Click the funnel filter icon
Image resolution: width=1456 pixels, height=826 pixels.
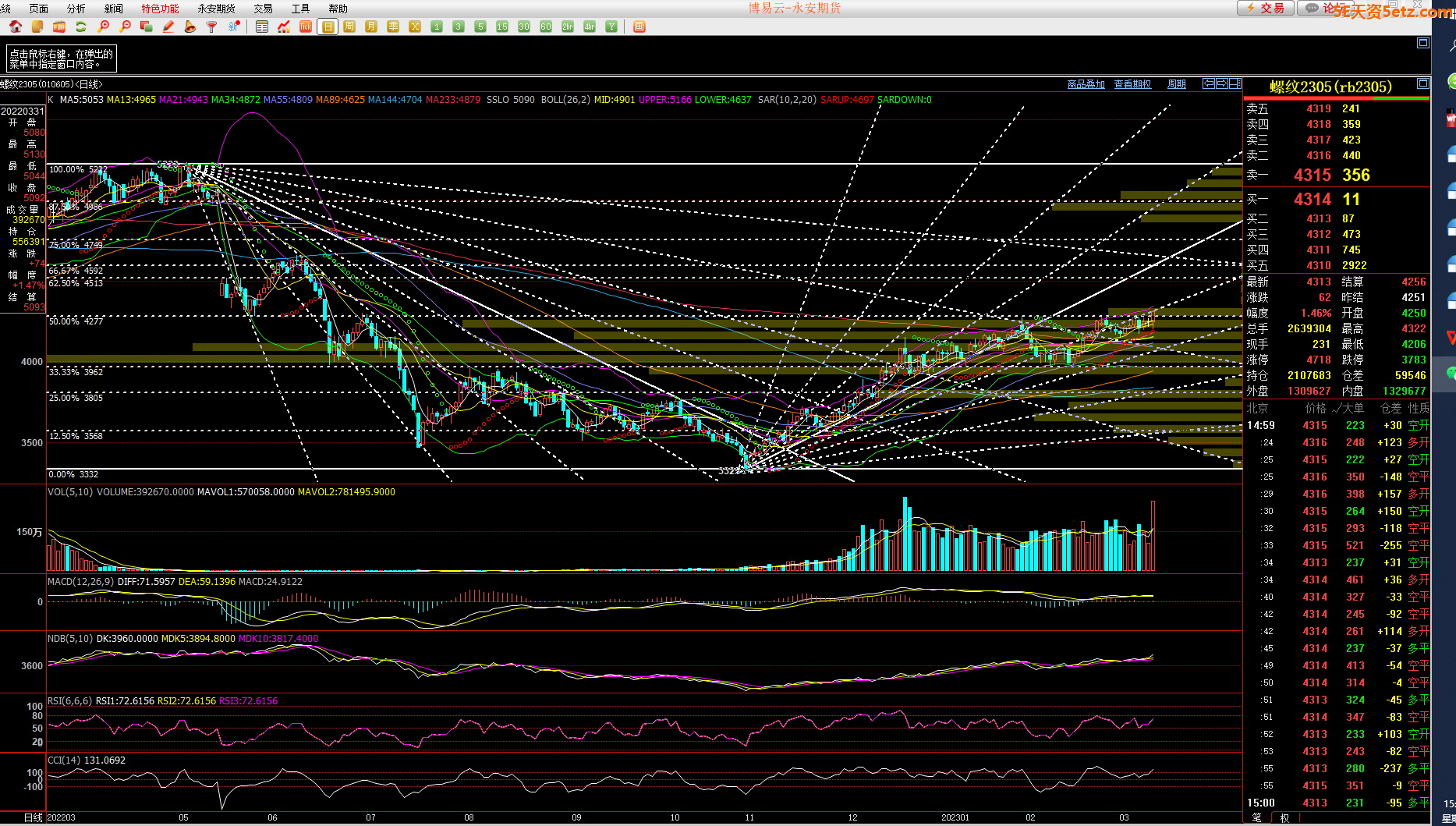click(211, 27)
